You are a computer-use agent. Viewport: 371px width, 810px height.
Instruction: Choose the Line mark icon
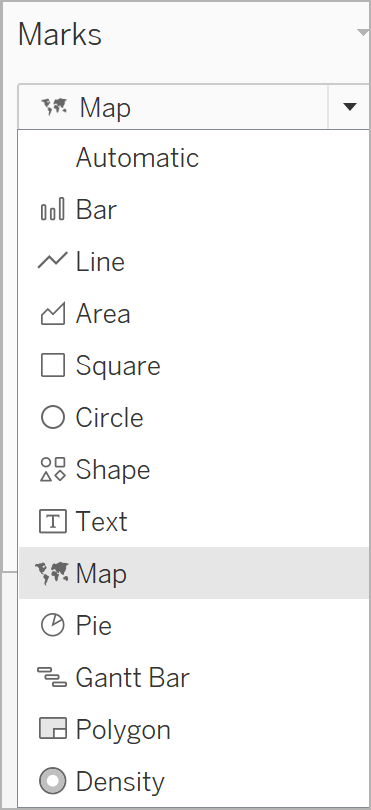(x=53, y=261)
